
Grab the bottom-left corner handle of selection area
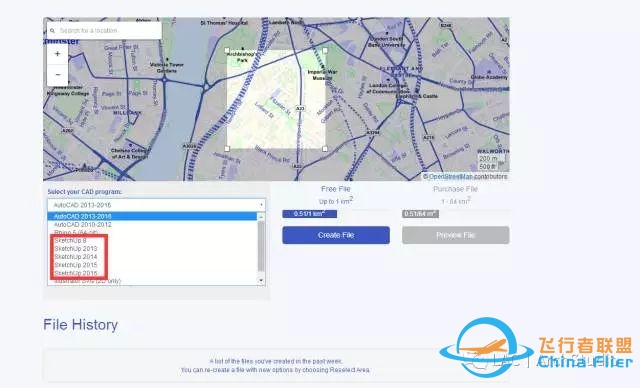point(227,149)
